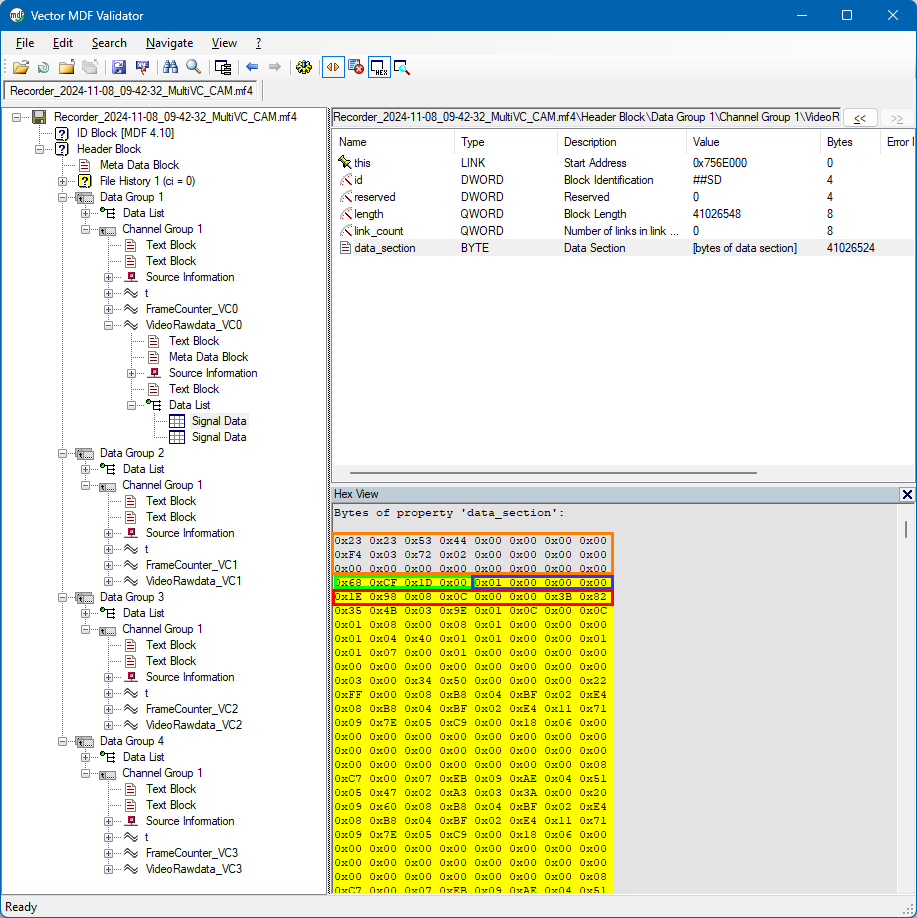Close the Hex View panel
This screenshot has width=917, height=918.
click(x=906, y=494)
